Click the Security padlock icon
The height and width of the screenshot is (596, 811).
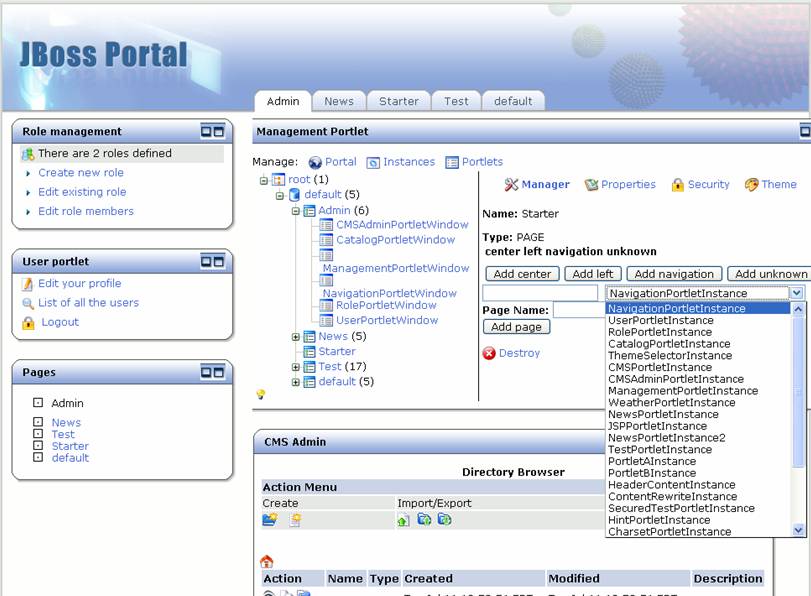click(x=678, y=185)
